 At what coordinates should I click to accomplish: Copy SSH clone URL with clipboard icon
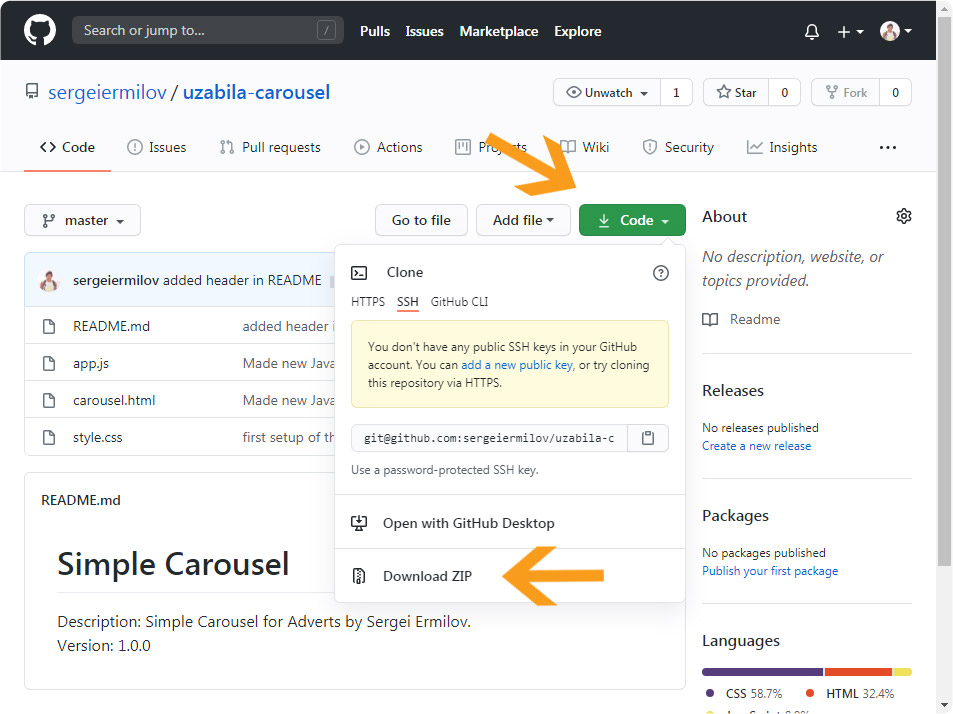[x=648, y=438]
